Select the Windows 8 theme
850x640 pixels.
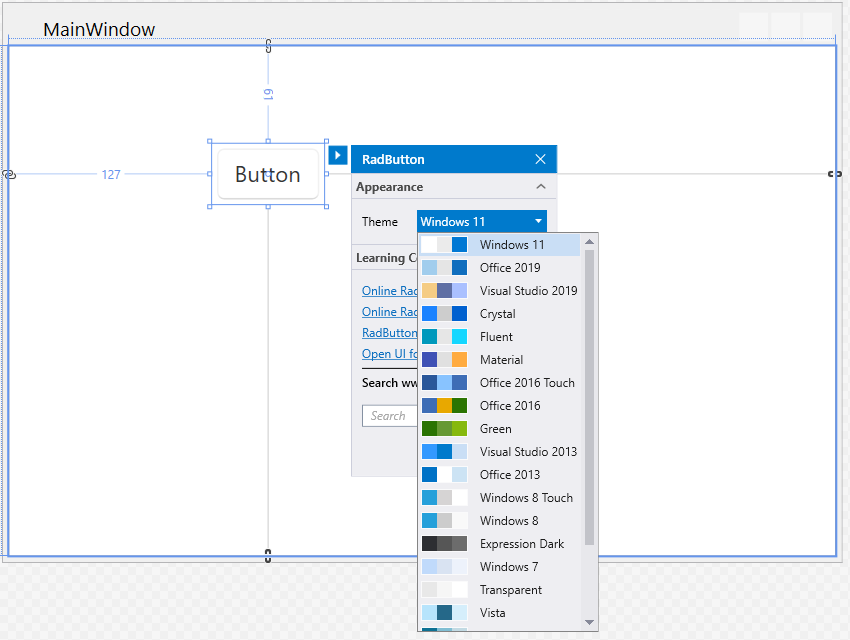[500, 521]
